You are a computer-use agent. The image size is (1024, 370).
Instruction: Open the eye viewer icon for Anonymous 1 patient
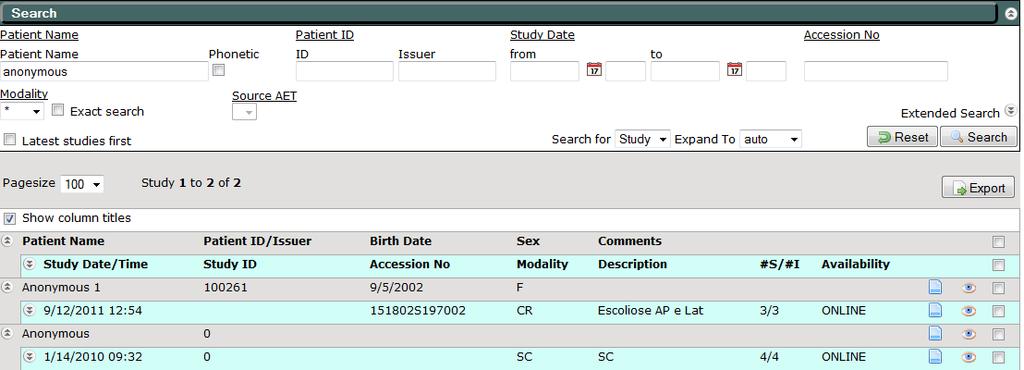click(968, 288)
